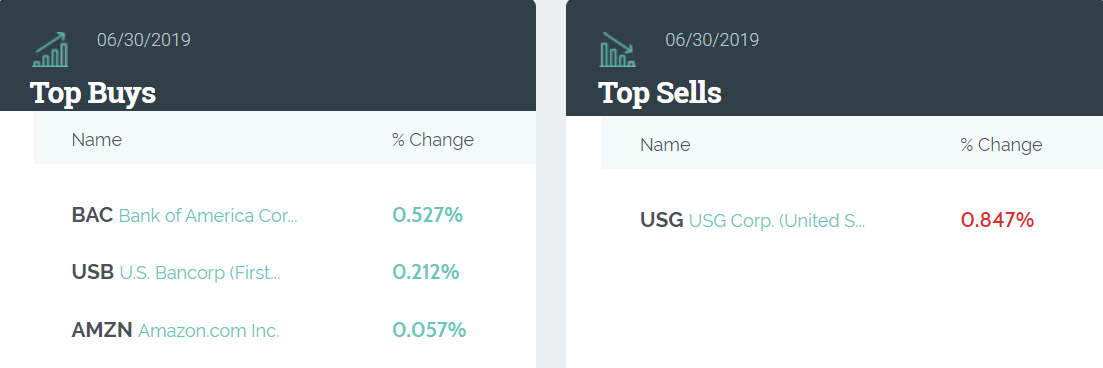Sort Top Buys by % Change column
The image size is (1103, 368).
(x=433, y=140)
